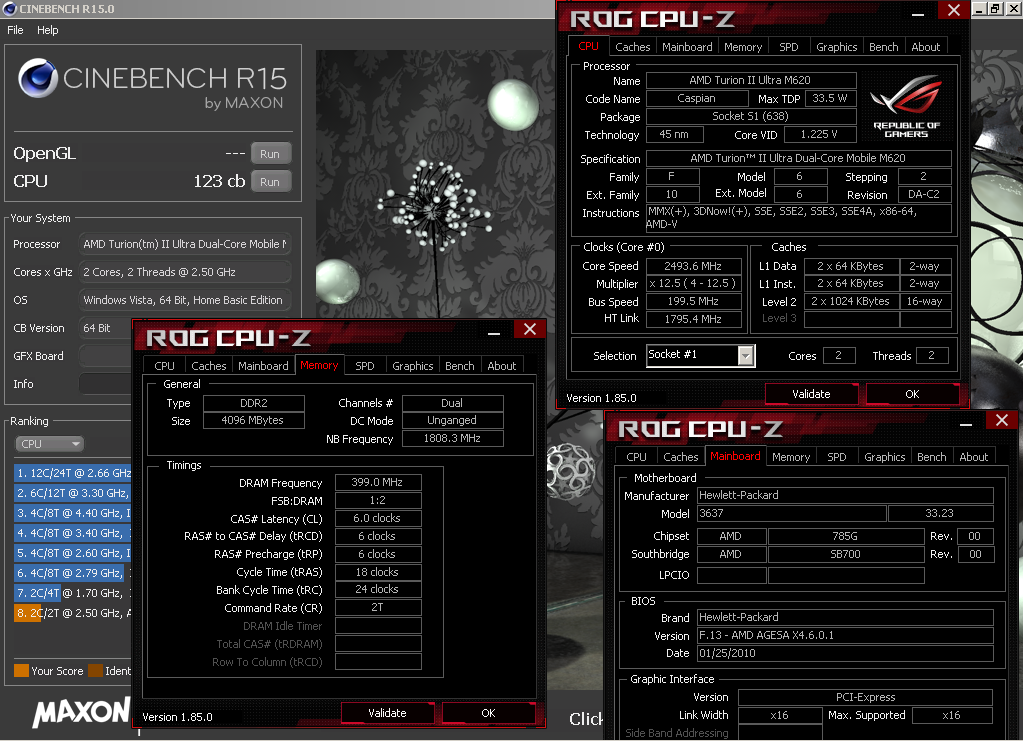Viewport: 1023px width, 741px height.
Task: Run the OpenGL benchmark
Action: [x=270, y=154]
